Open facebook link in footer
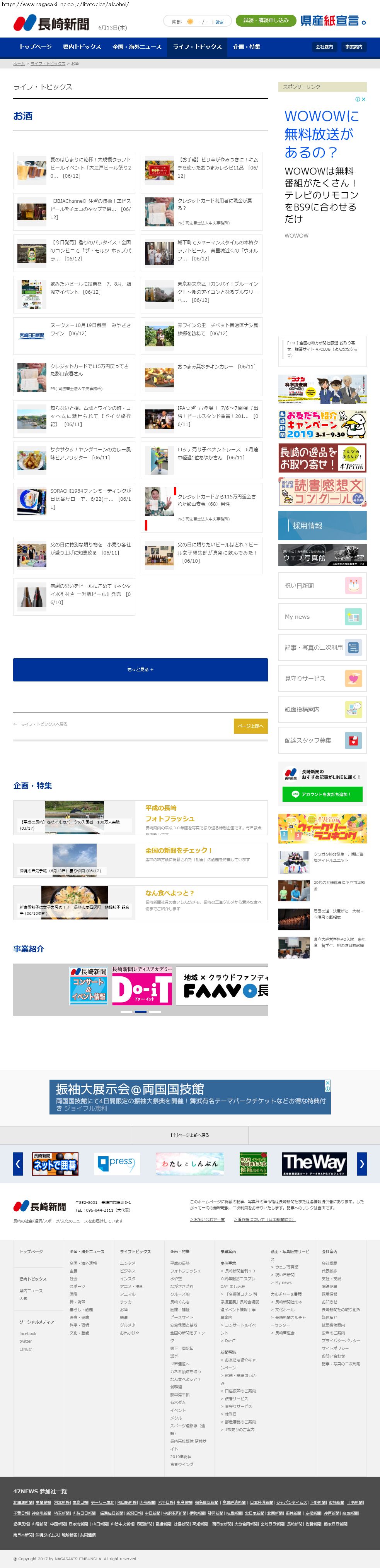Screen dimensions: 380x1568 tap(28, 1333)
